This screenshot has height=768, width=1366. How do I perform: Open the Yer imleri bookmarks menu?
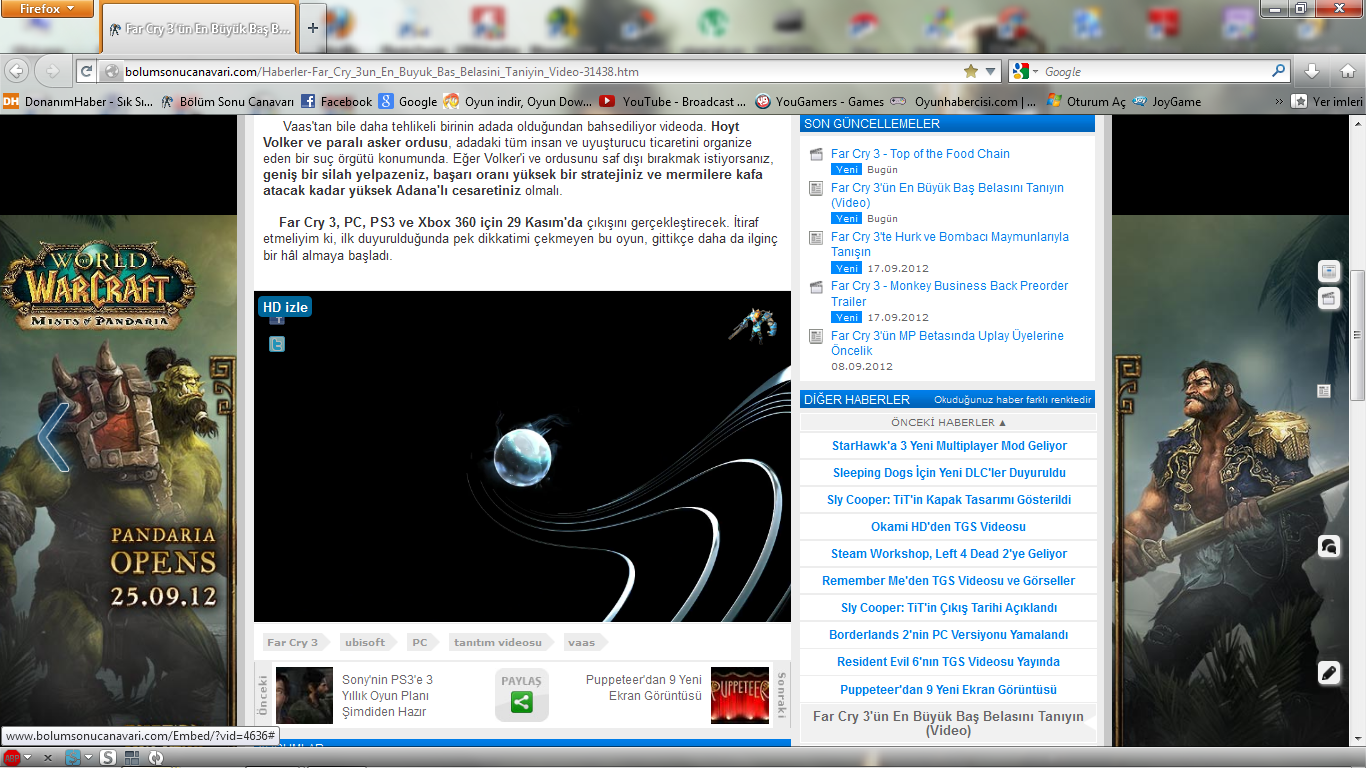(x=1328, y=101)
